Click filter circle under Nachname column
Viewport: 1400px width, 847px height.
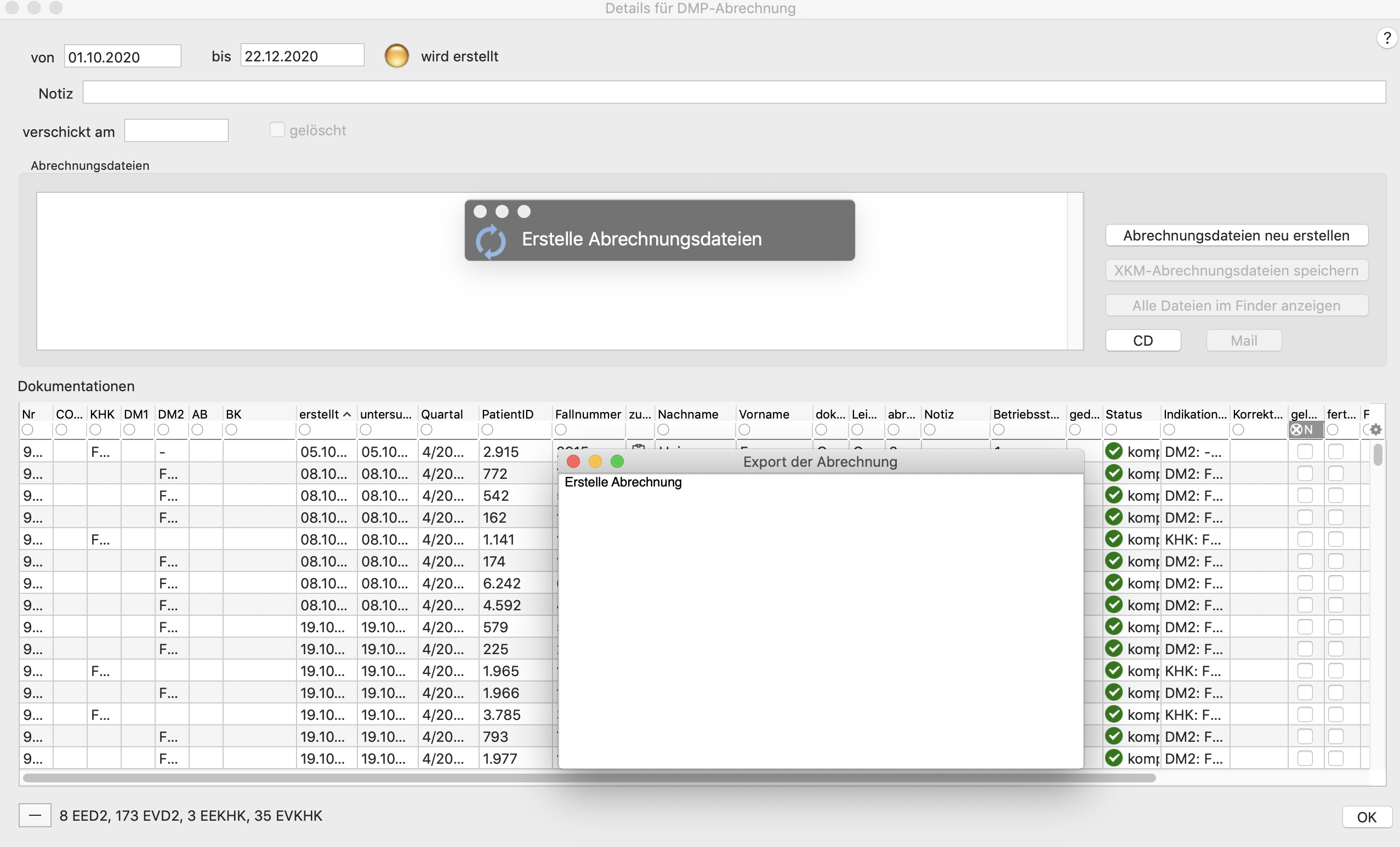664,430
